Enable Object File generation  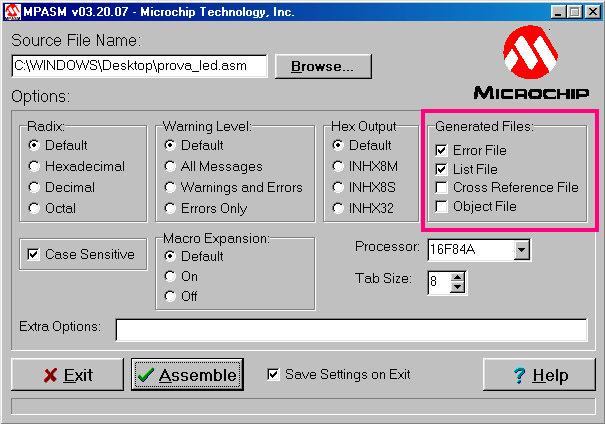point(441,206)
